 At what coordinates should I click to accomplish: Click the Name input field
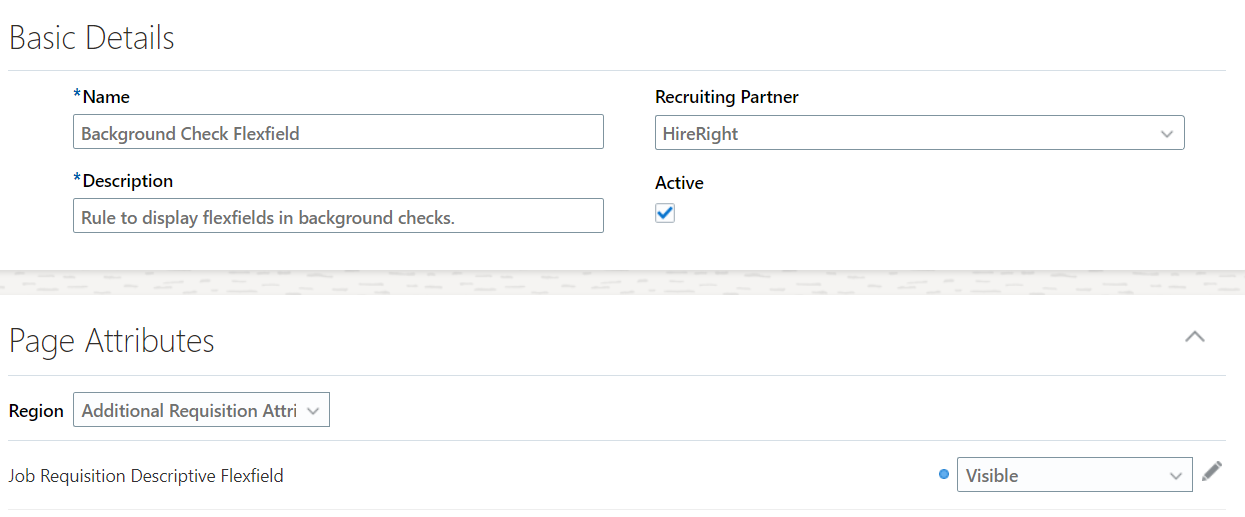pyautogui.click(x=338, y=133)
